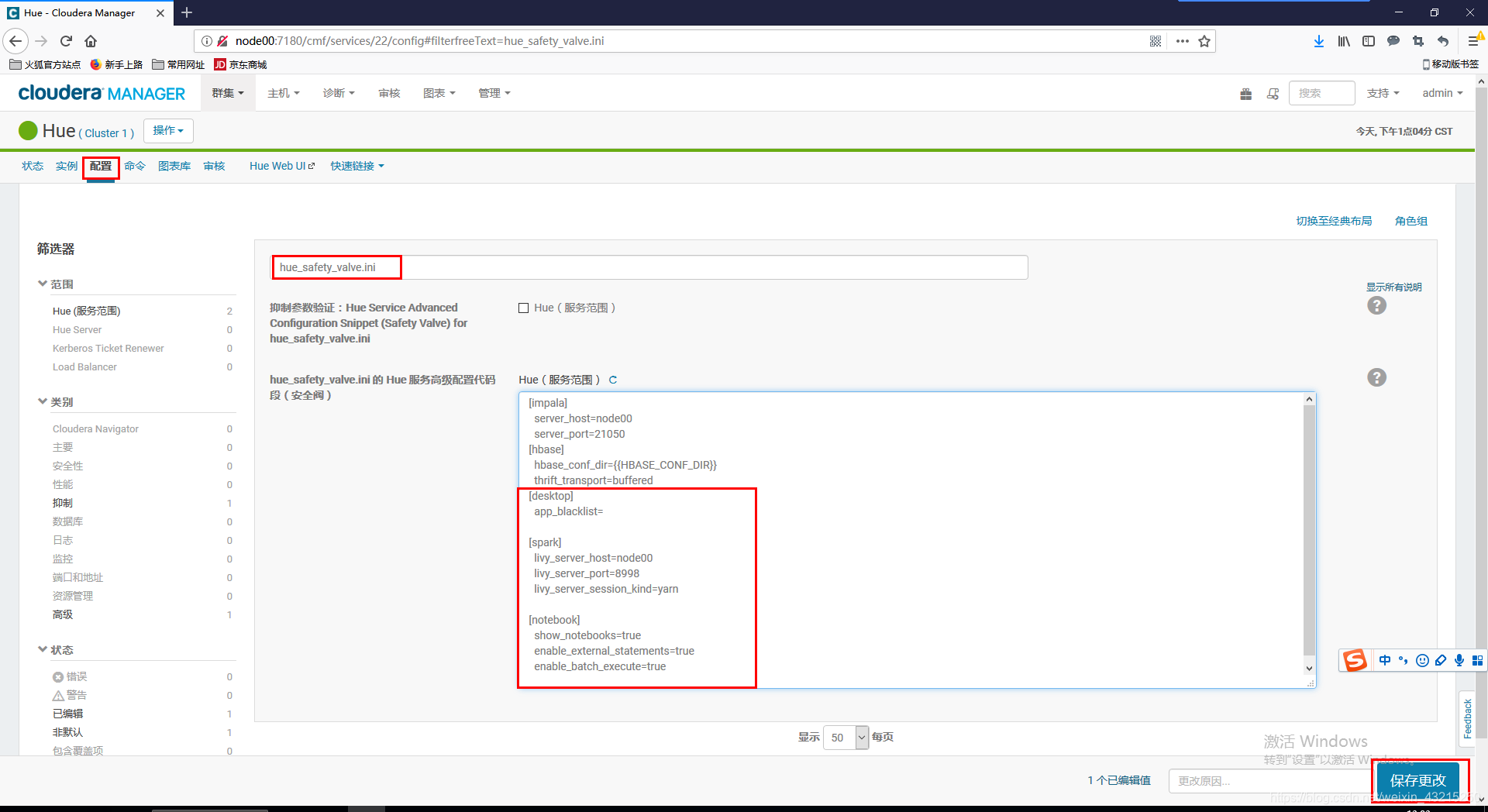Click the Cloudera Manager logo

(102, 93)
